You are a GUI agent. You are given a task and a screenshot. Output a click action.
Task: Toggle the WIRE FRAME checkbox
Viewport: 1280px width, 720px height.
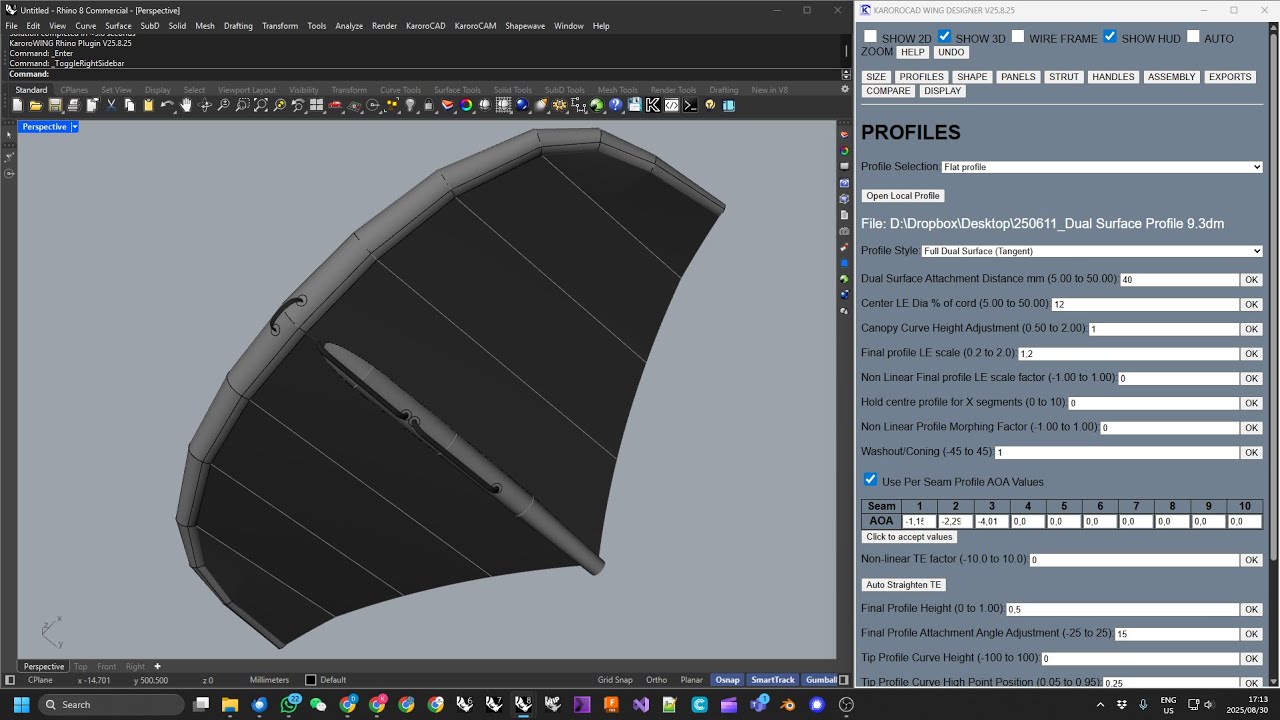[1018, 37]
